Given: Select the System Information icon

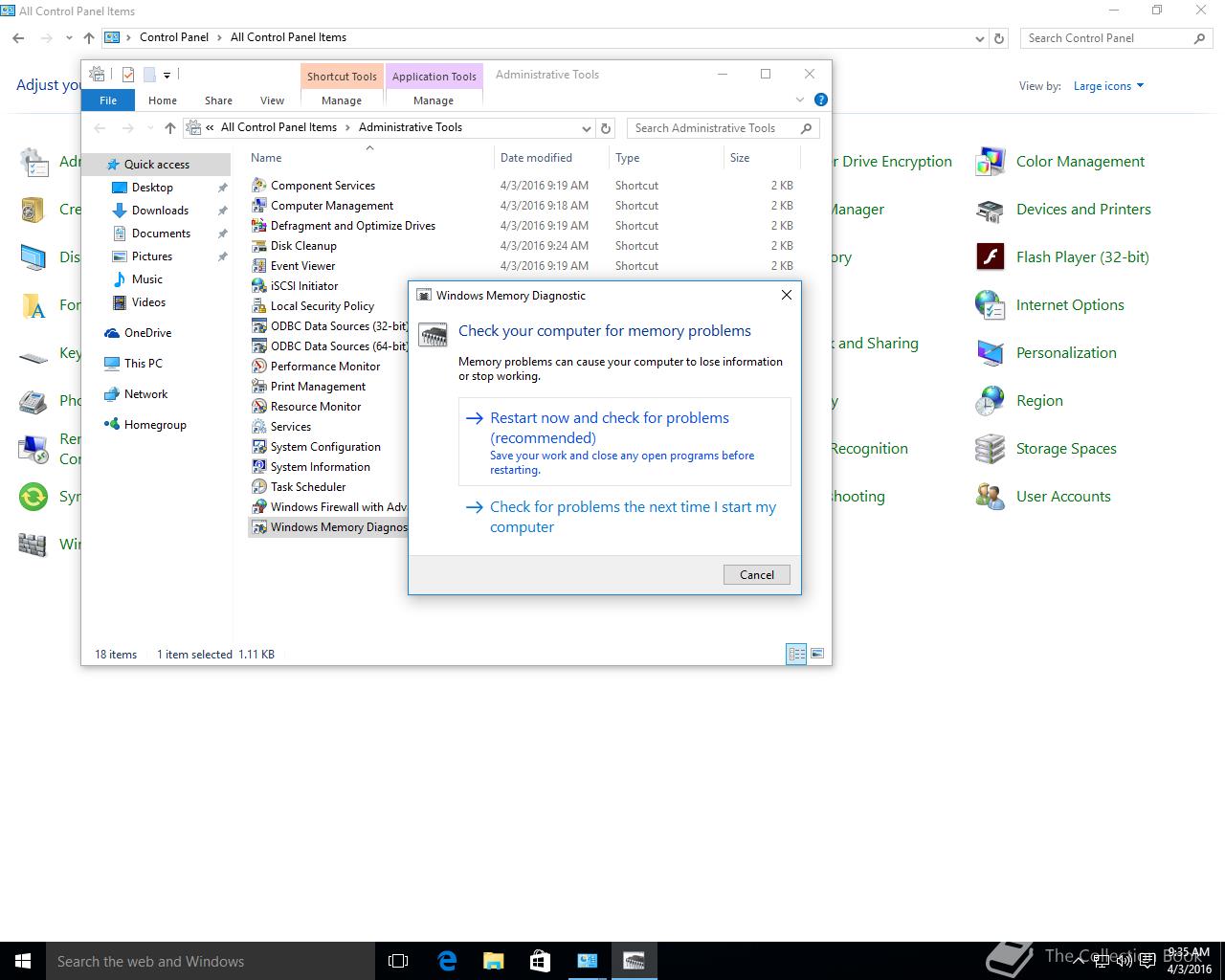Looking at the screenshot, I should click(x=258, y=466).
